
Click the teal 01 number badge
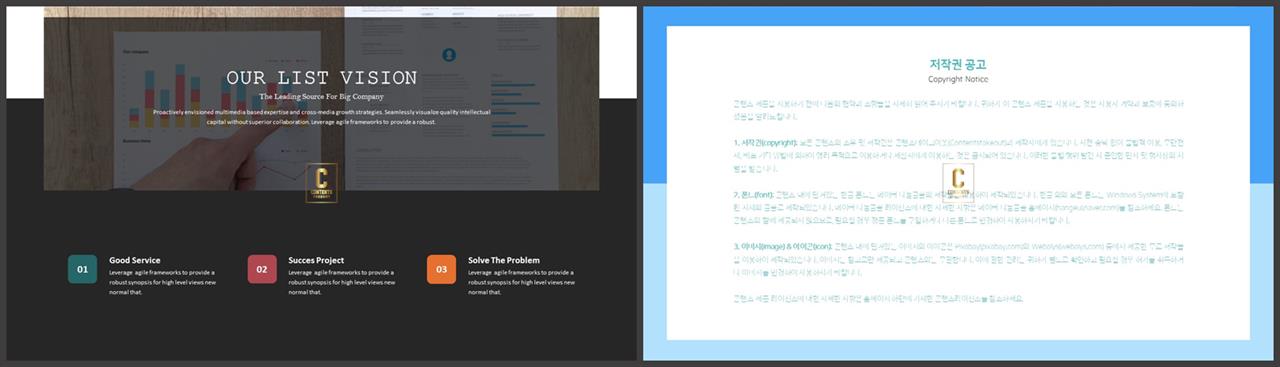[83, 269]
